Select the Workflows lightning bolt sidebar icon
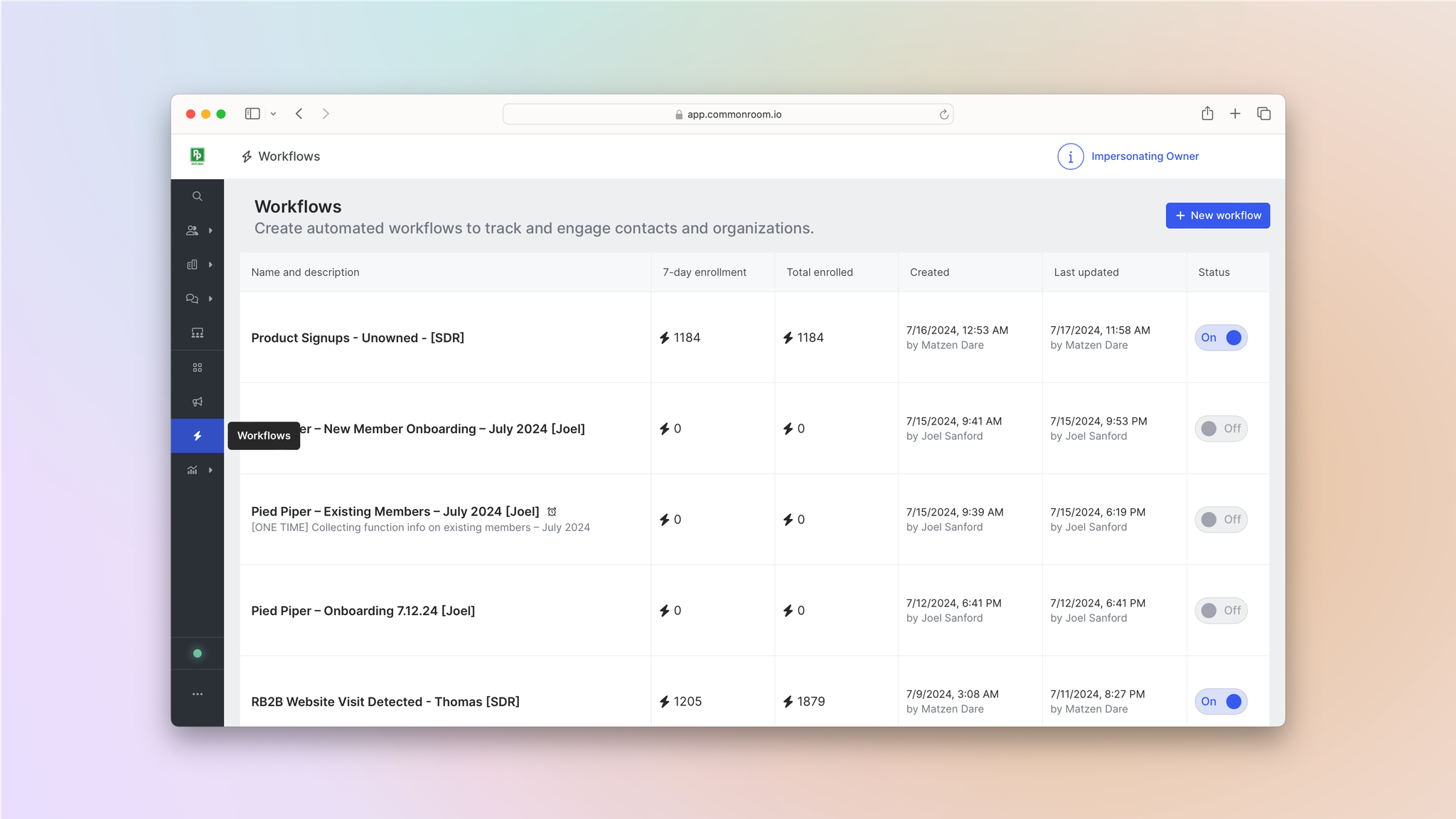1456x819 pixels. pos(197,436)
